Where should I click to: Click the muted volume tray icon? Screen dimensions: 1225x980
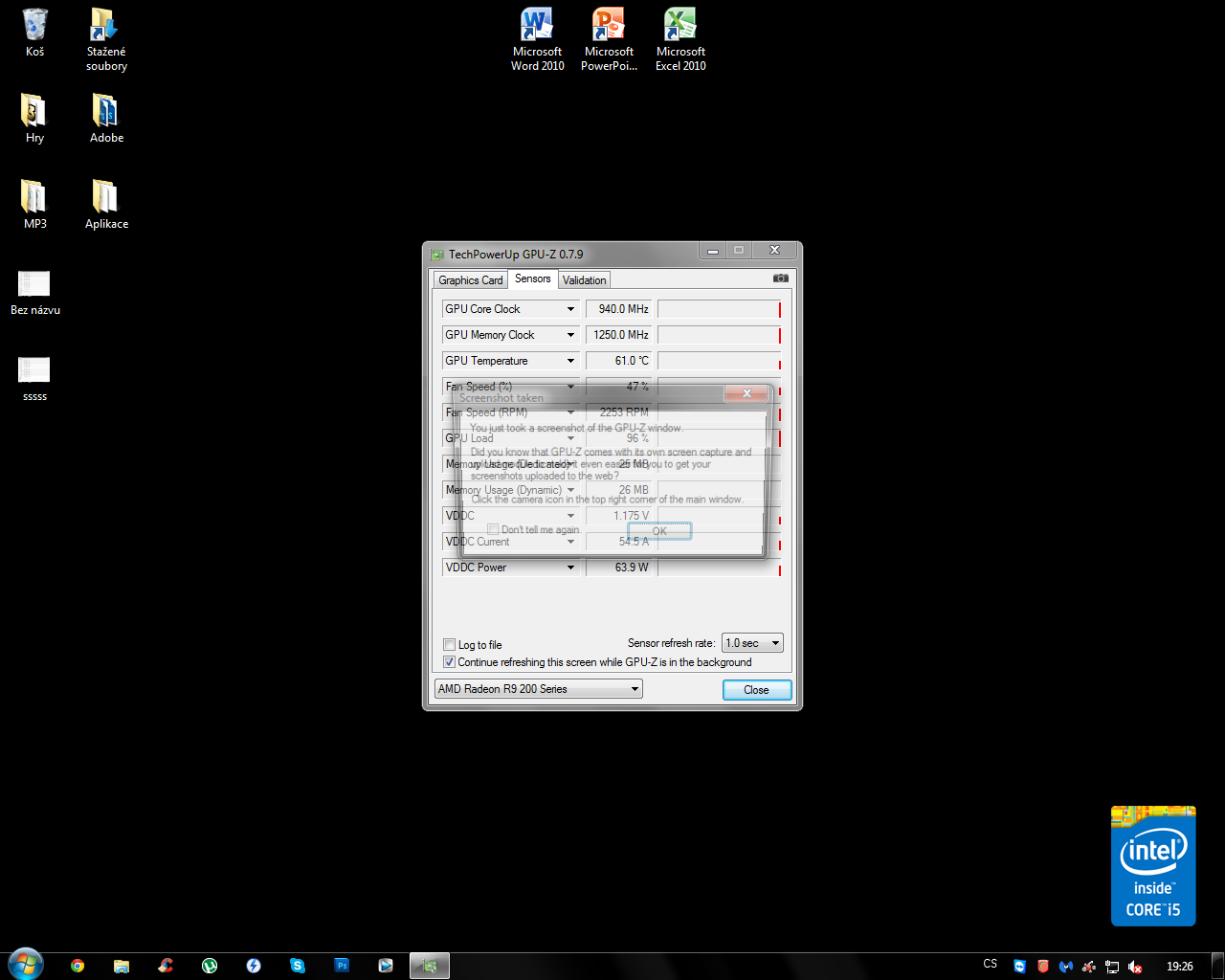1135,967
